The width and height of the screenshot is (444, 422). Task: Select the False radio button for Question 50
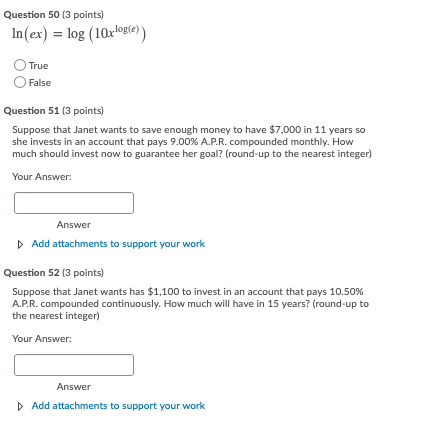[x=20, y=82]
